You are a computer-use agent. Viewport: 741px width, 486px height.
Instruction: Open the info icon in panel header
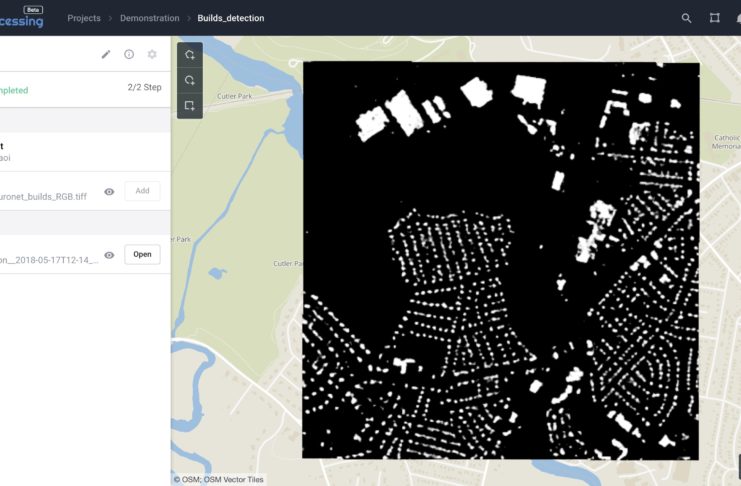click(x=129, y=54)
